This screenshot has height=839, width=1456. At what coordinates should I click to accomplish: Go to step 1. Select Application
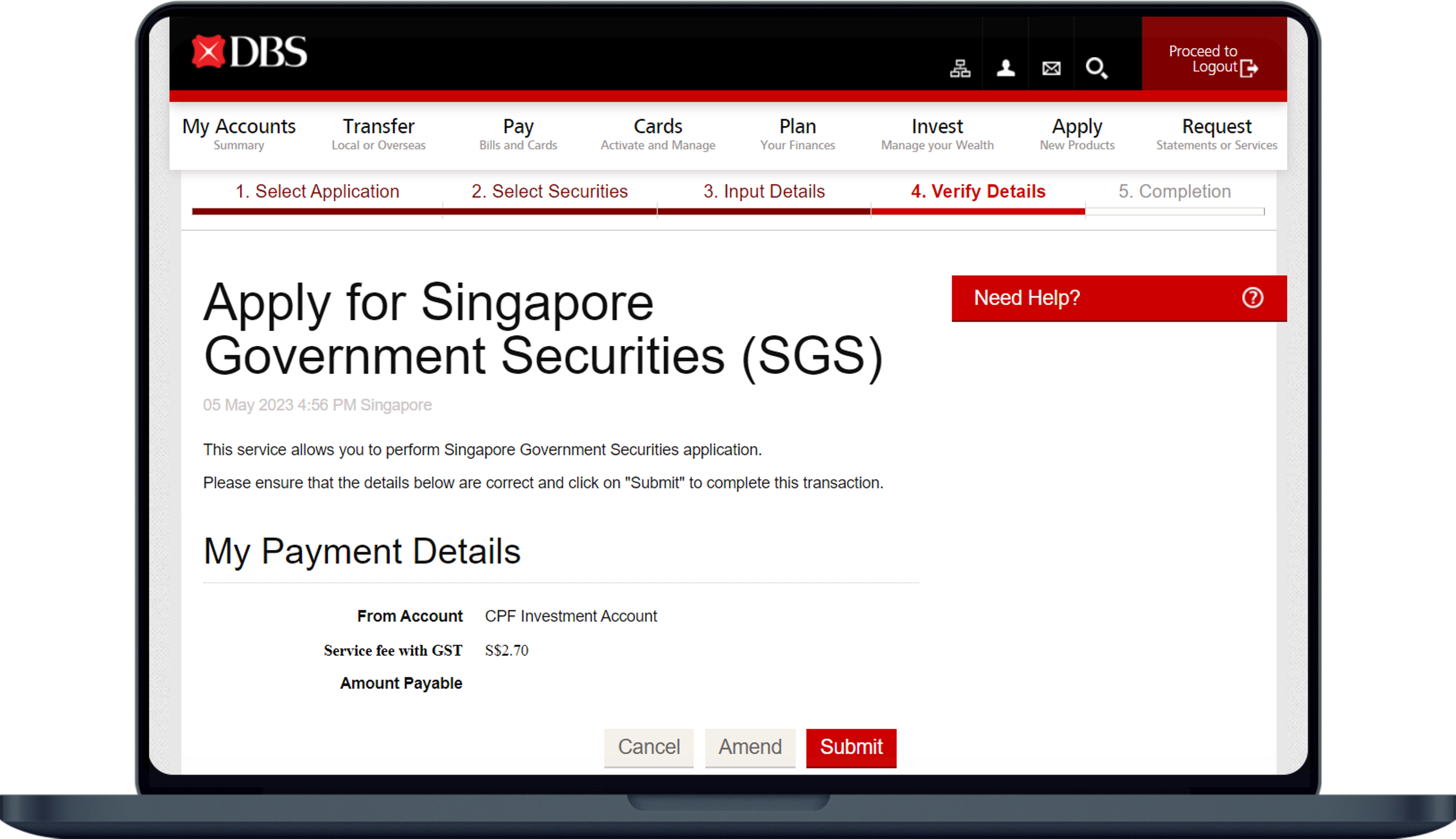[x=317, y=191]
